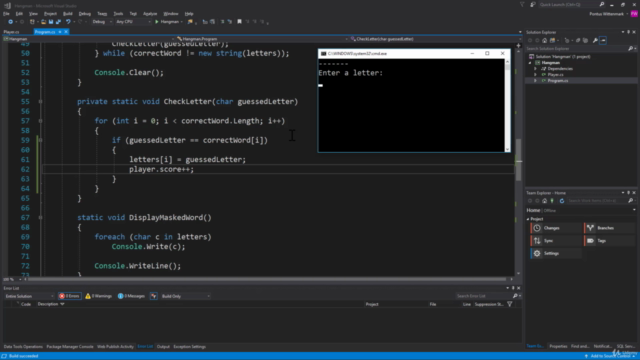Click the Refresh icon in Team Explorer toolbar

tap(562, 201)
